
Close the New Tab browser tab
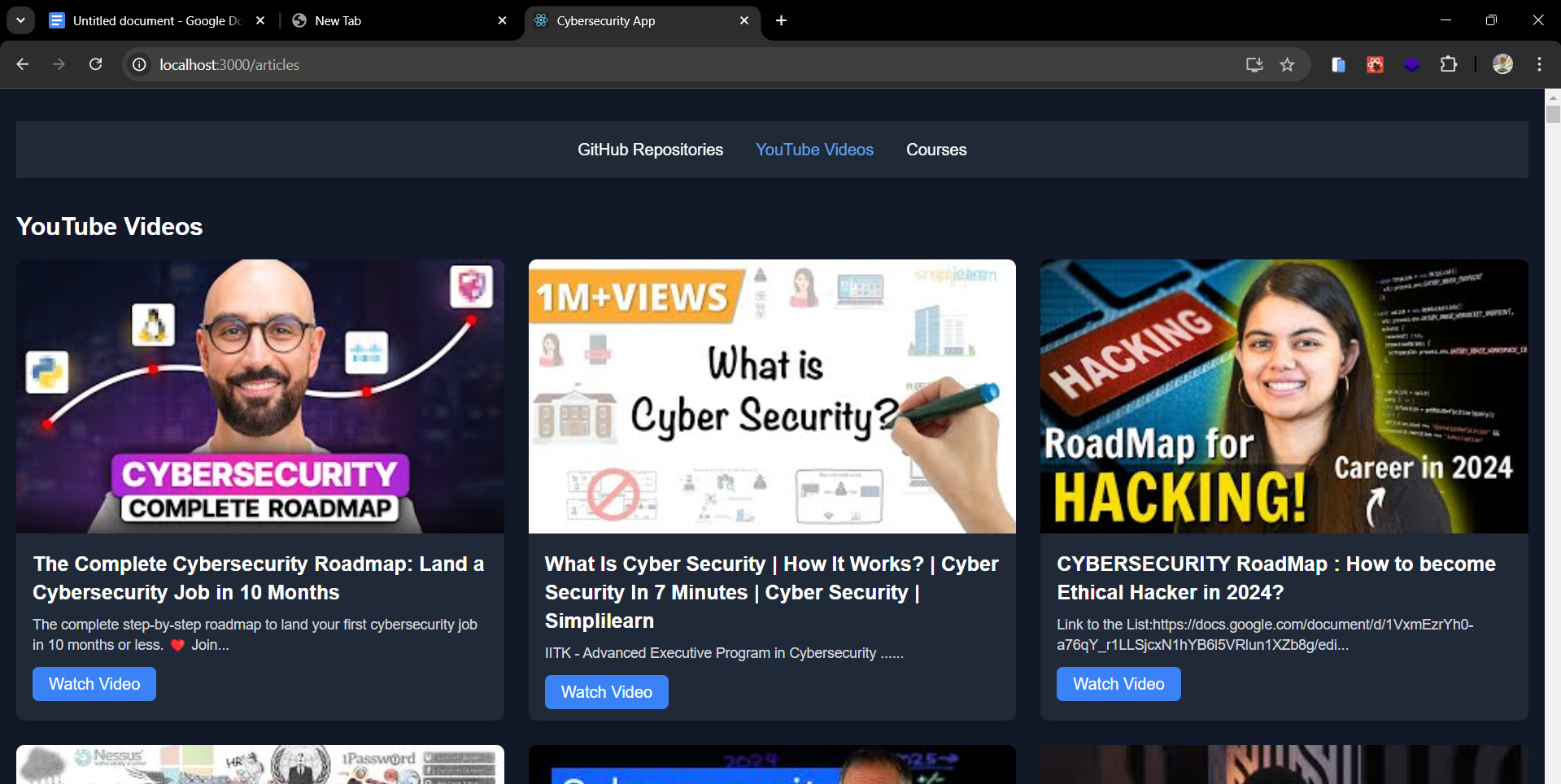coord(502,20)
